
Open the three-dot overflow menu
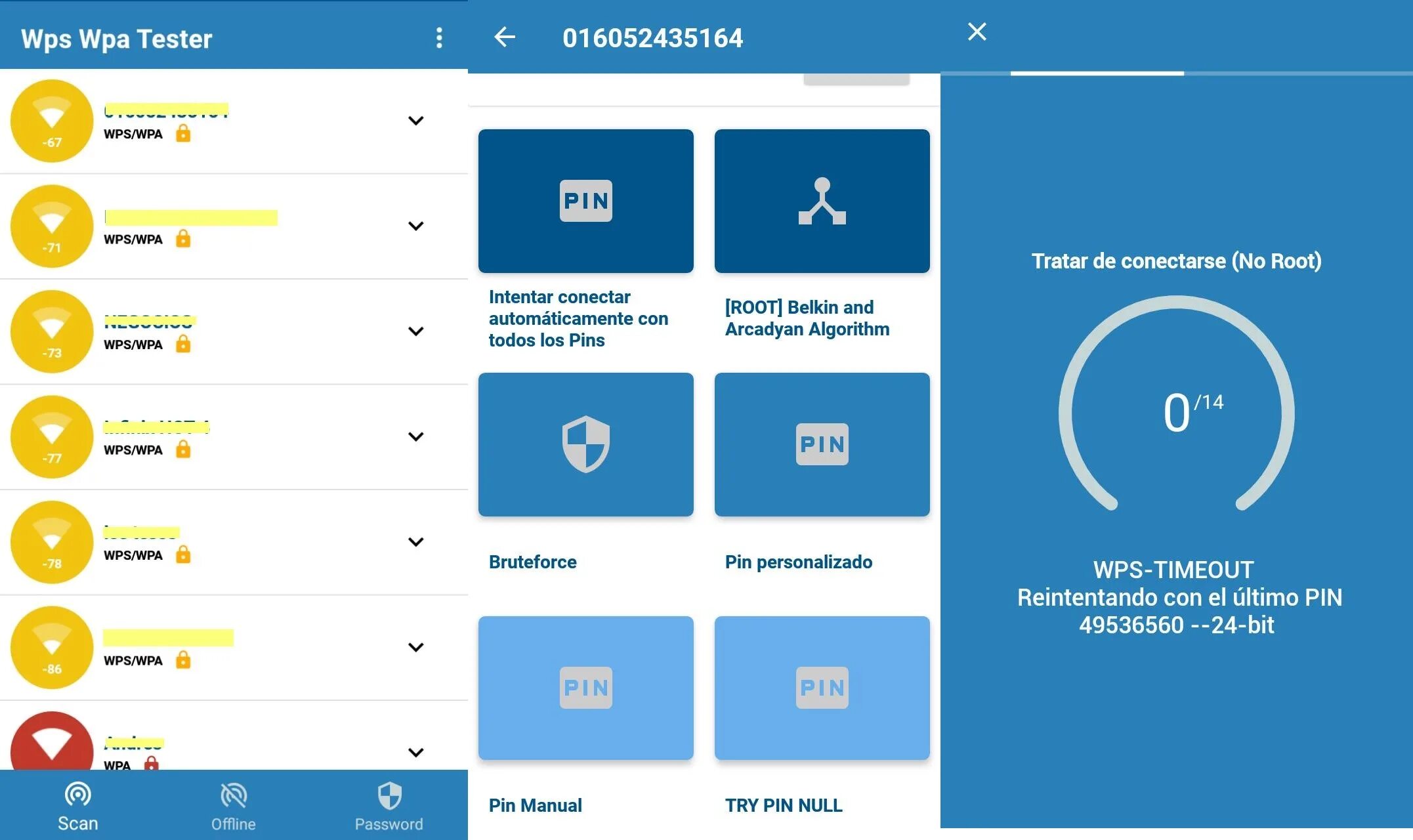point(439,38)
